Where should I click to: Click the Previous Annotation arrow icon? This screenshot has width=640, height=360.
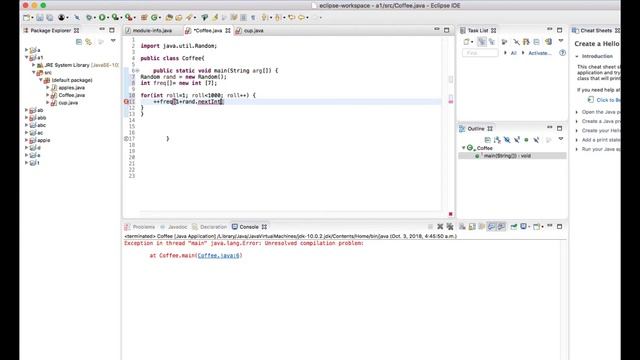tap(278, 18)
